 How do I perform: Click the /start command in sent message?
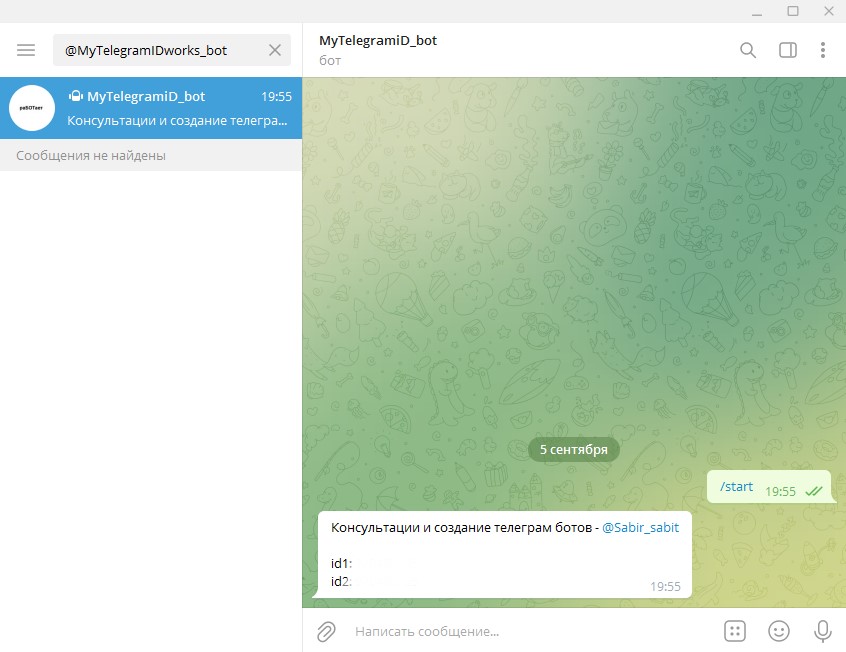(x=736, y=486)
